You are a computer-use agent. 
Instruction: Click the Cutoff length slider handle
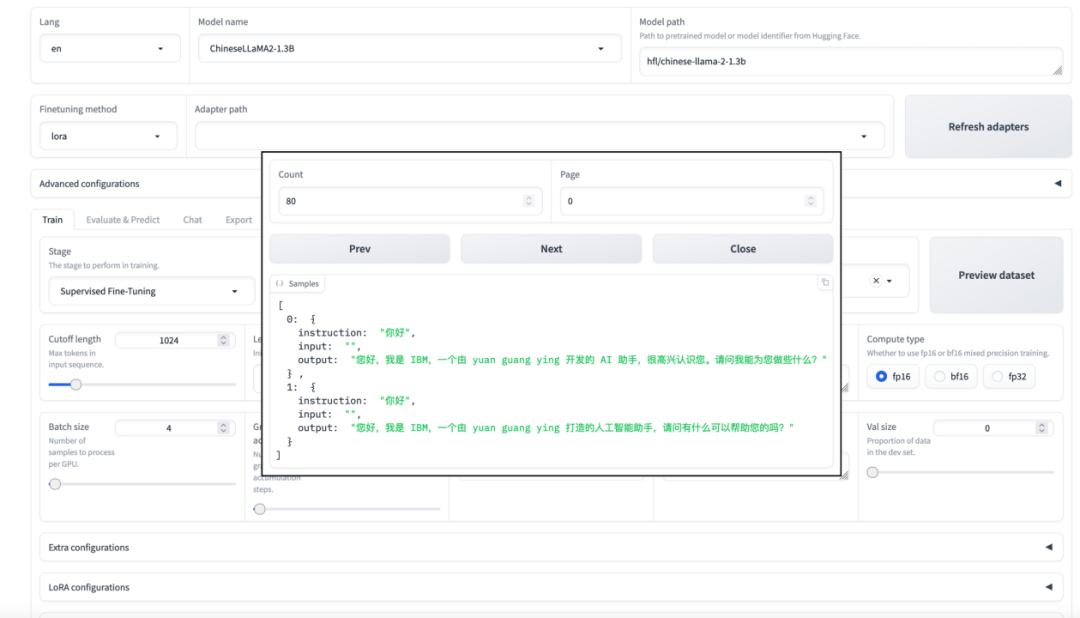click(x=76, y=384)
